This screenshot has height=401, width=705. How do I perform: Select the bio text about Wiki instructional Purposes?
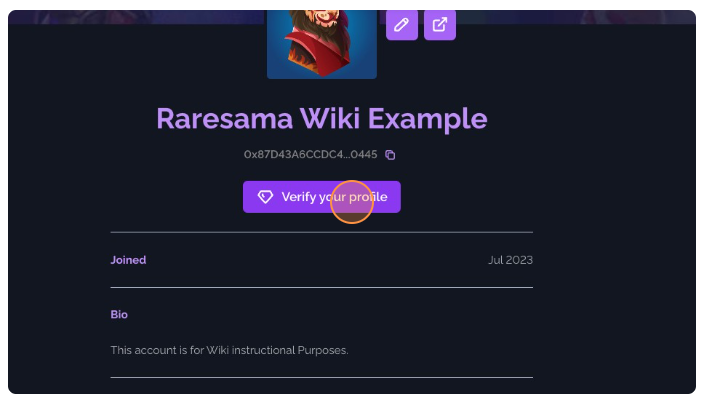tap(229, 350)
